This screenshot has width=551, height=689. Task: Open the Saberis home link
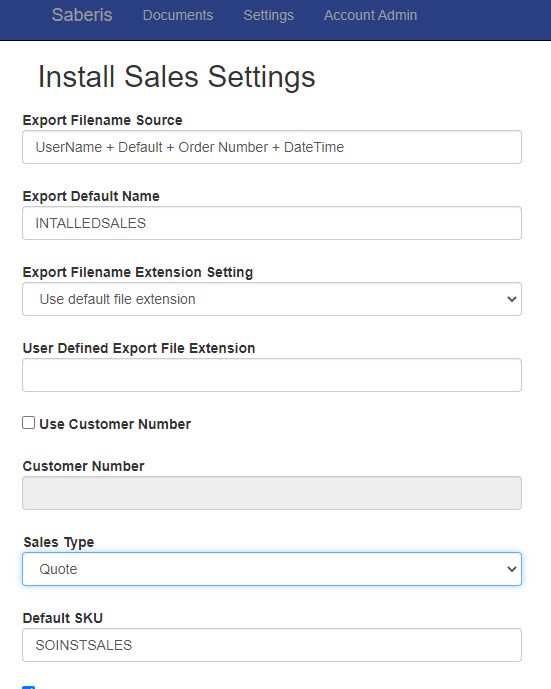82,15
